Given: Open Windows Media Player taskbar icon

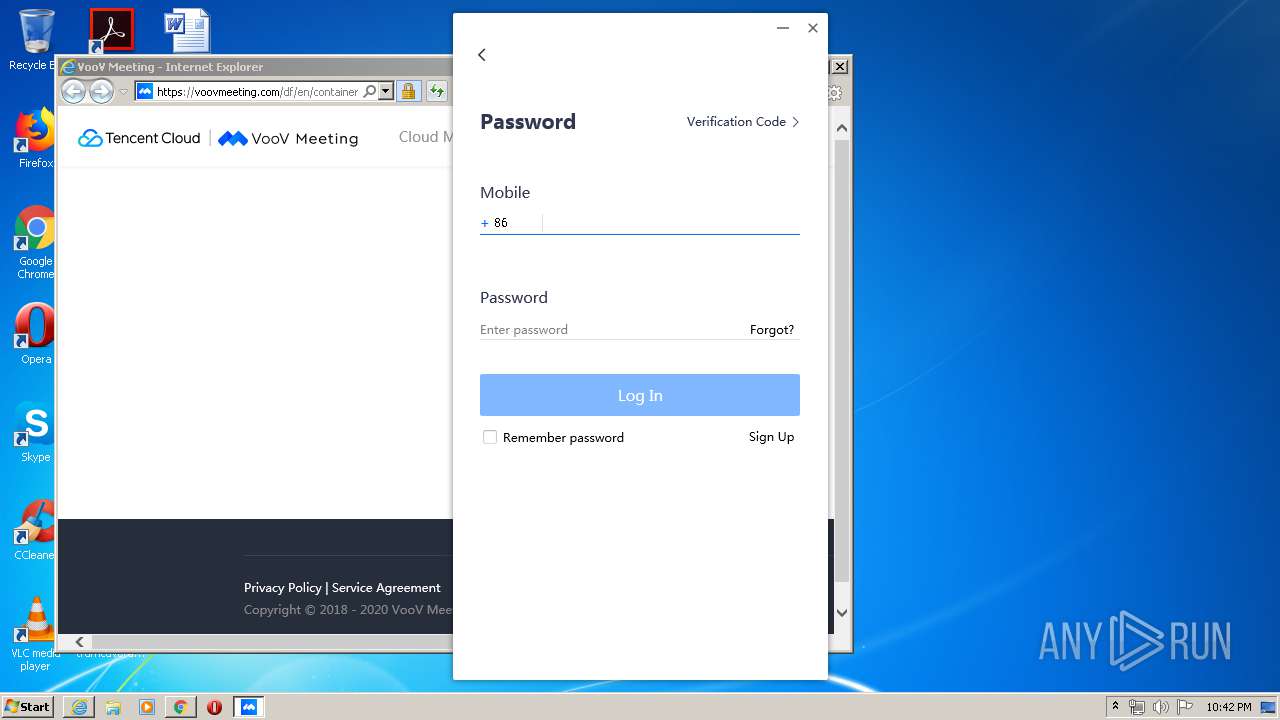Looking at the screenshot, I should pos(147,707).
